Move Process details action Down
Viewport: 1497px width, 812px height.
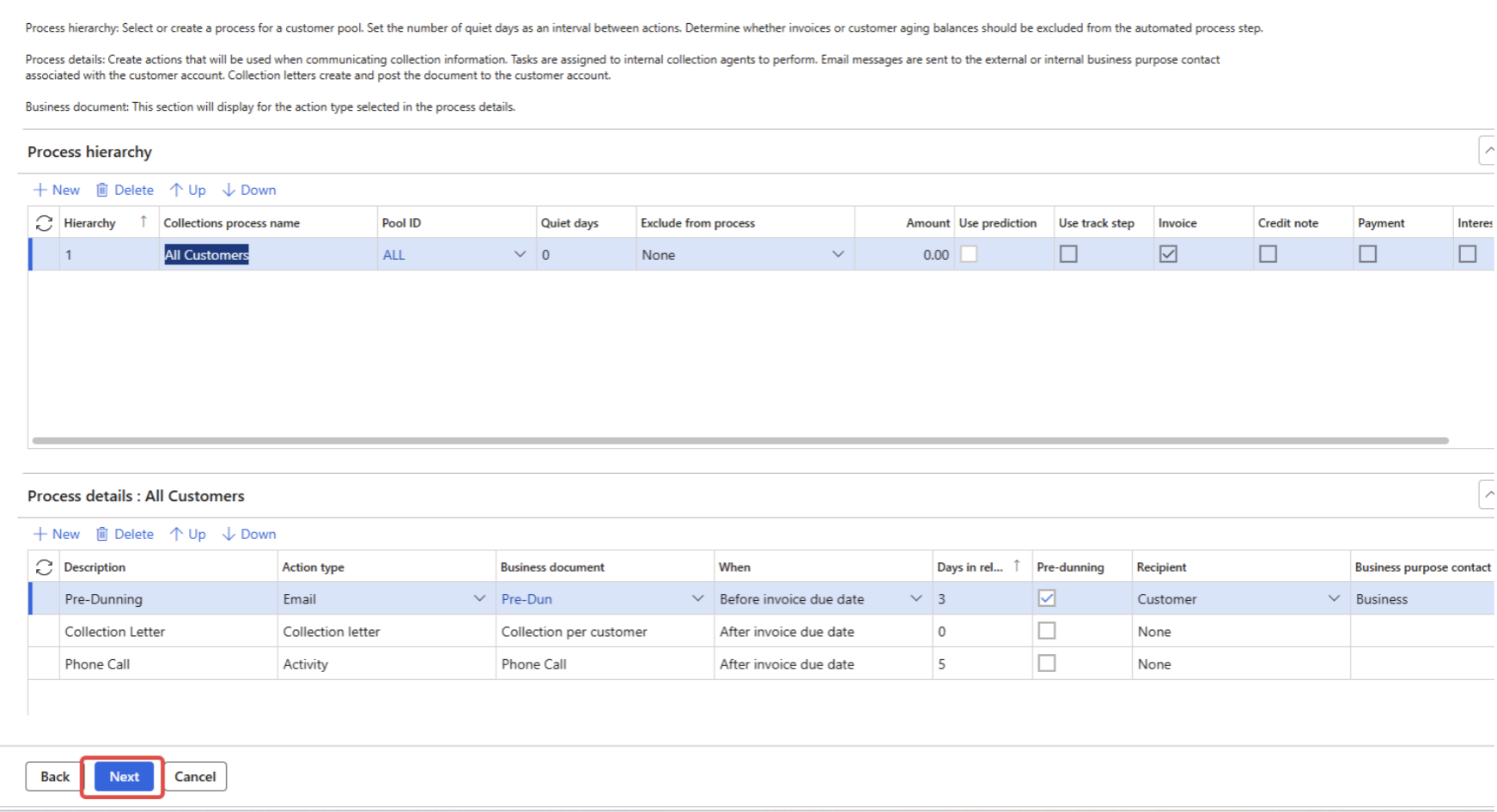(x=249, y=534)
